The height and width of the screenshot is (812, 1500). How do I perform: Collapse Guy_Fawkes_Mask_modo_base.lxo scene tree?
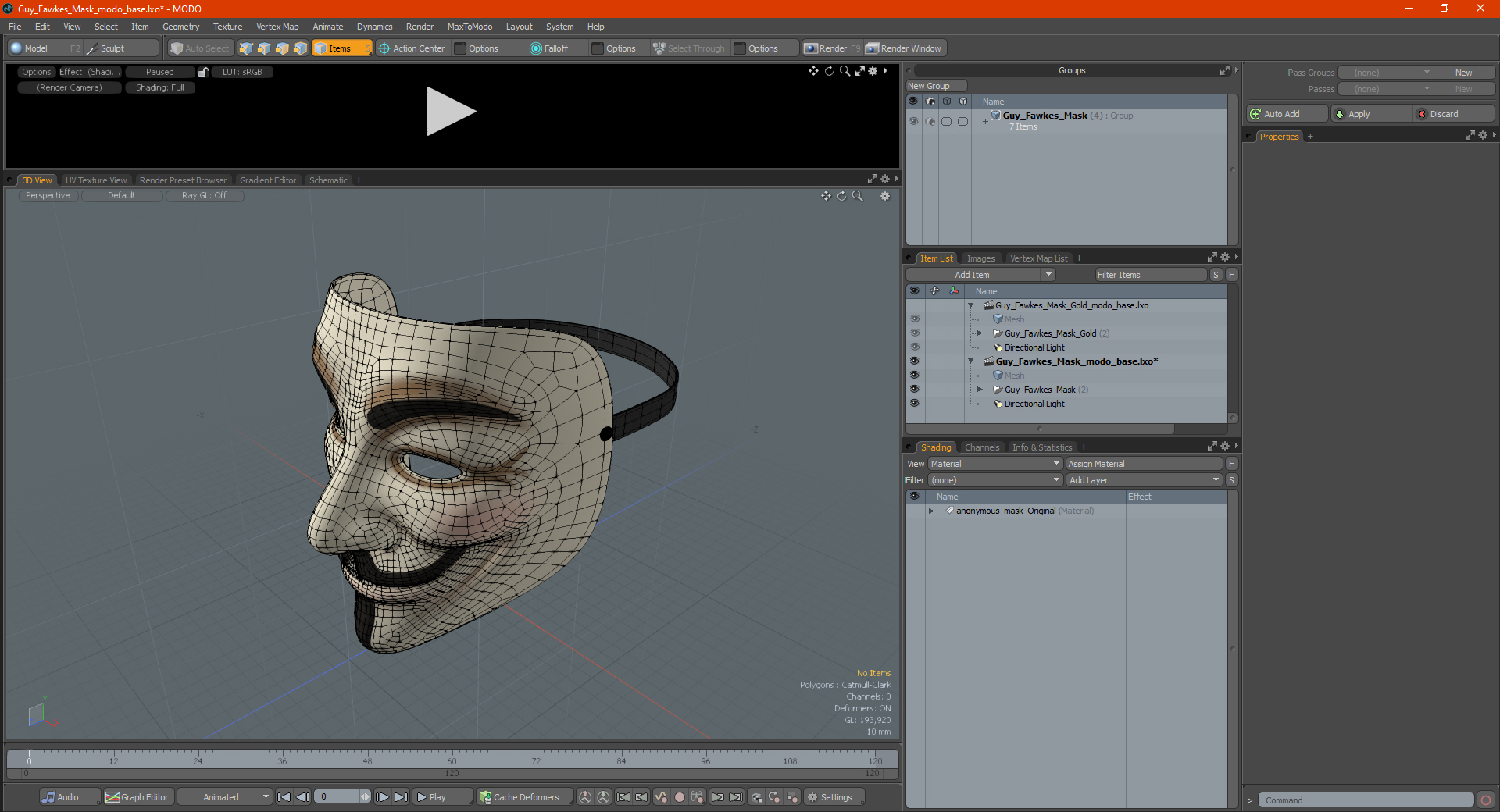(971, 361)
